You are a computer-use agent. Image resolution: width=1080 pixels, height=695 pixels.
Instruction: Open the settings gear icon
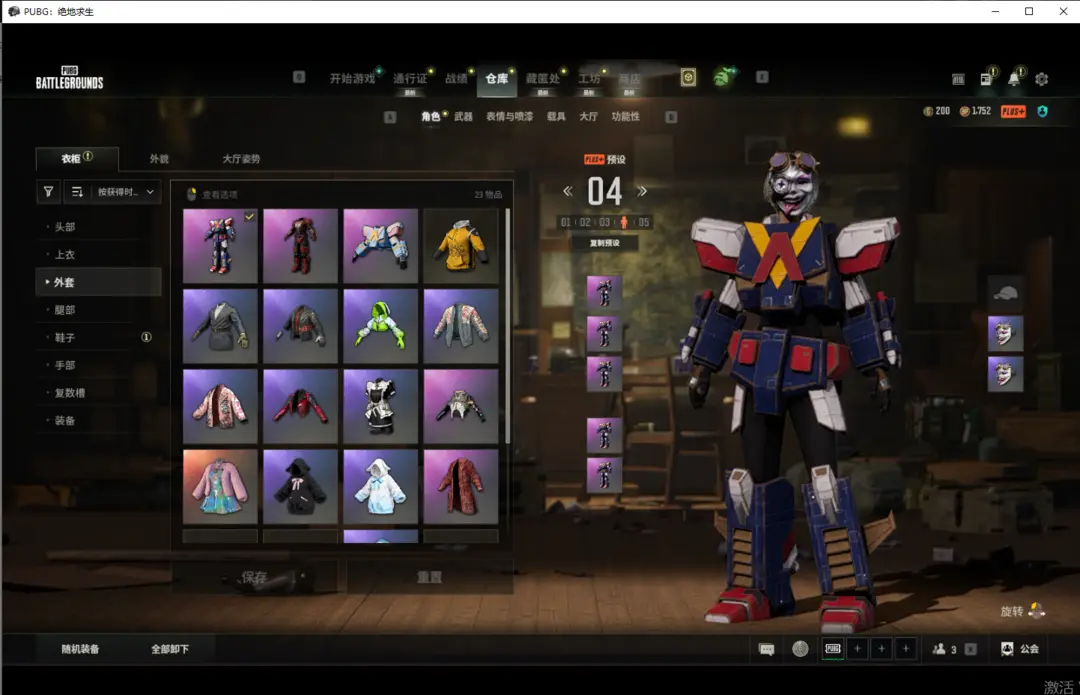(x=1041, y=79)
